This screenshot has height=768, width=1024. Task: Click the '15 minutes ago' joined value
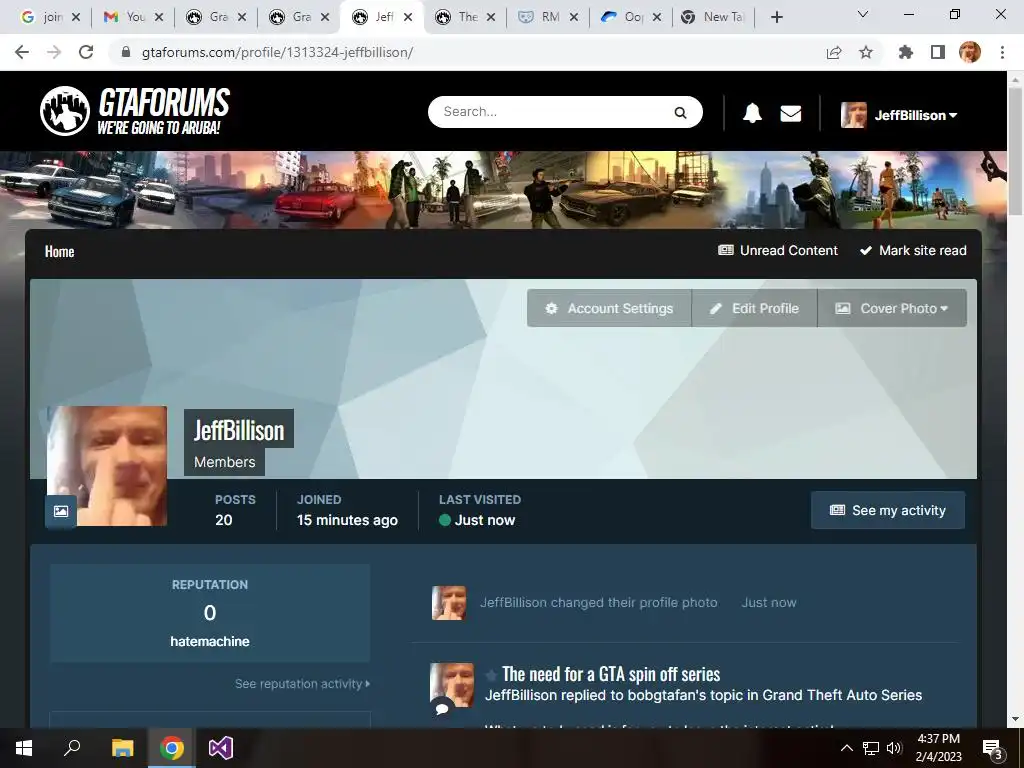point(347,520)
